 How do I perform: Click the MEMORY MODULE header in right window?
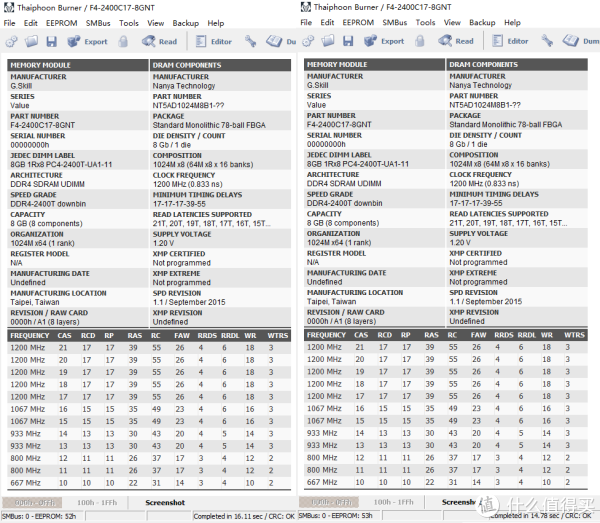pos(374,65)
